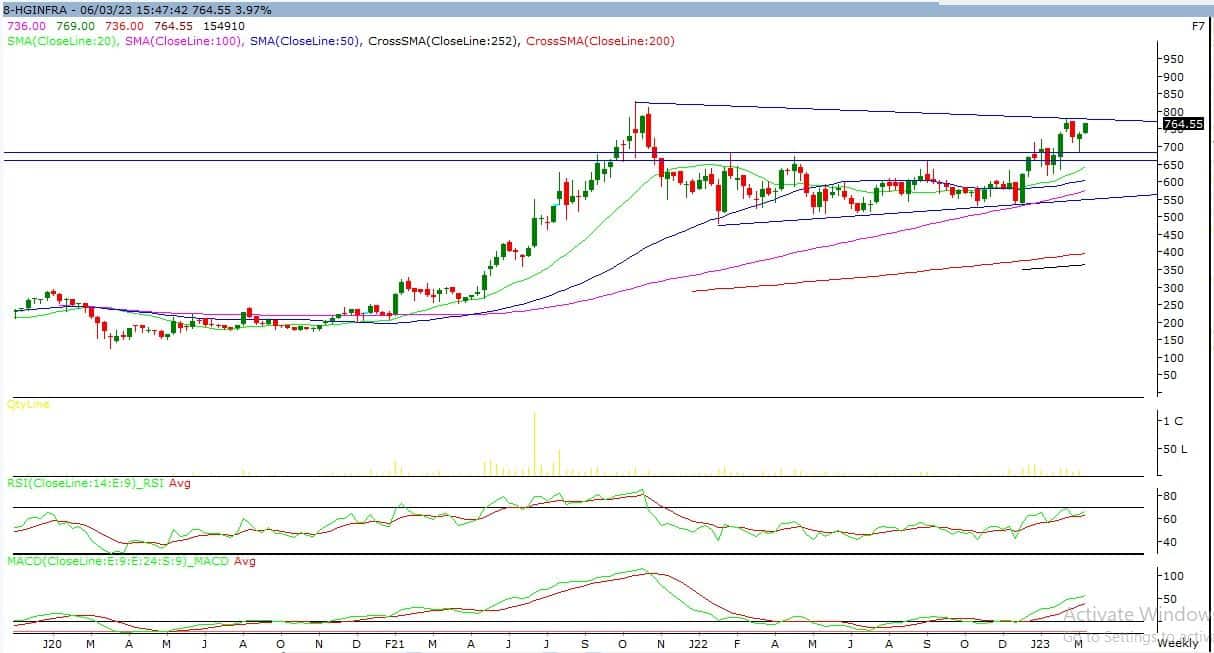Click the tallest yellow volume bar

[535, 442]
